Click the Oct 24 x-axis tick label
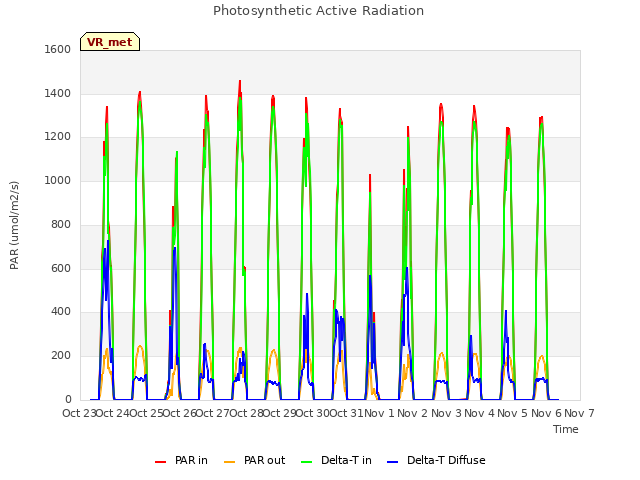 pyautogui.click(x=112, y=413)
